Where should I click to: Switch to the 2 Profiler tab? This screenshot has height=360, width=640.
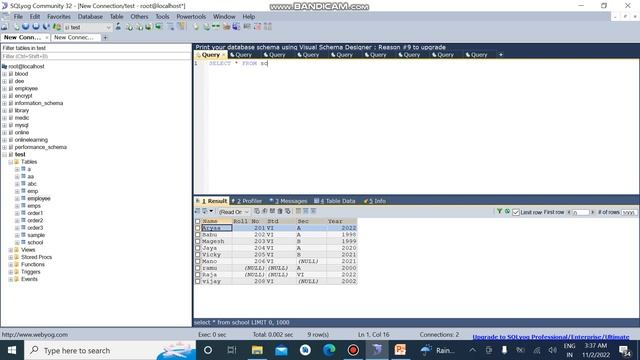click(247, 201)
